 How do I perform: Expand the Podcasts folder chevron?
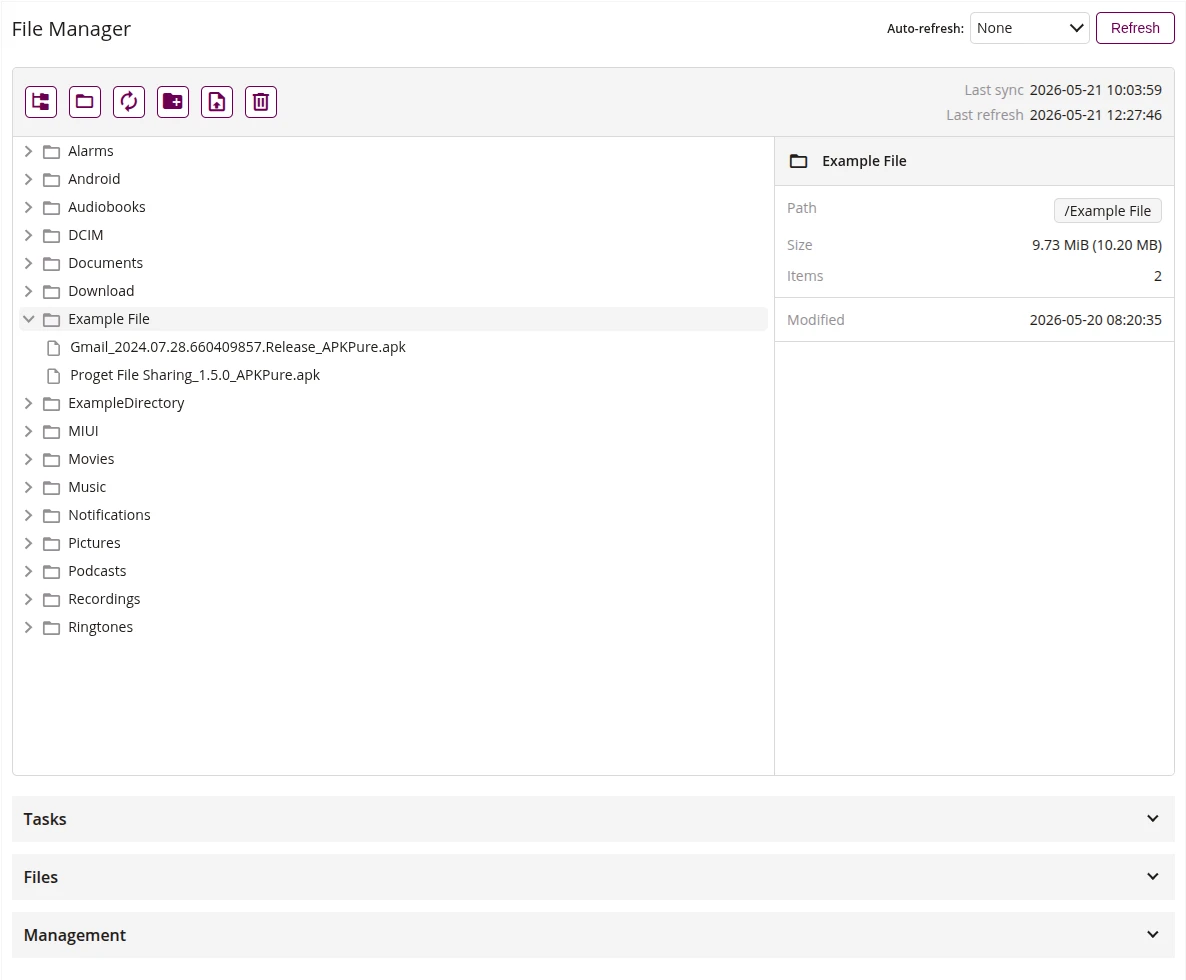click(x=29, y=571)
